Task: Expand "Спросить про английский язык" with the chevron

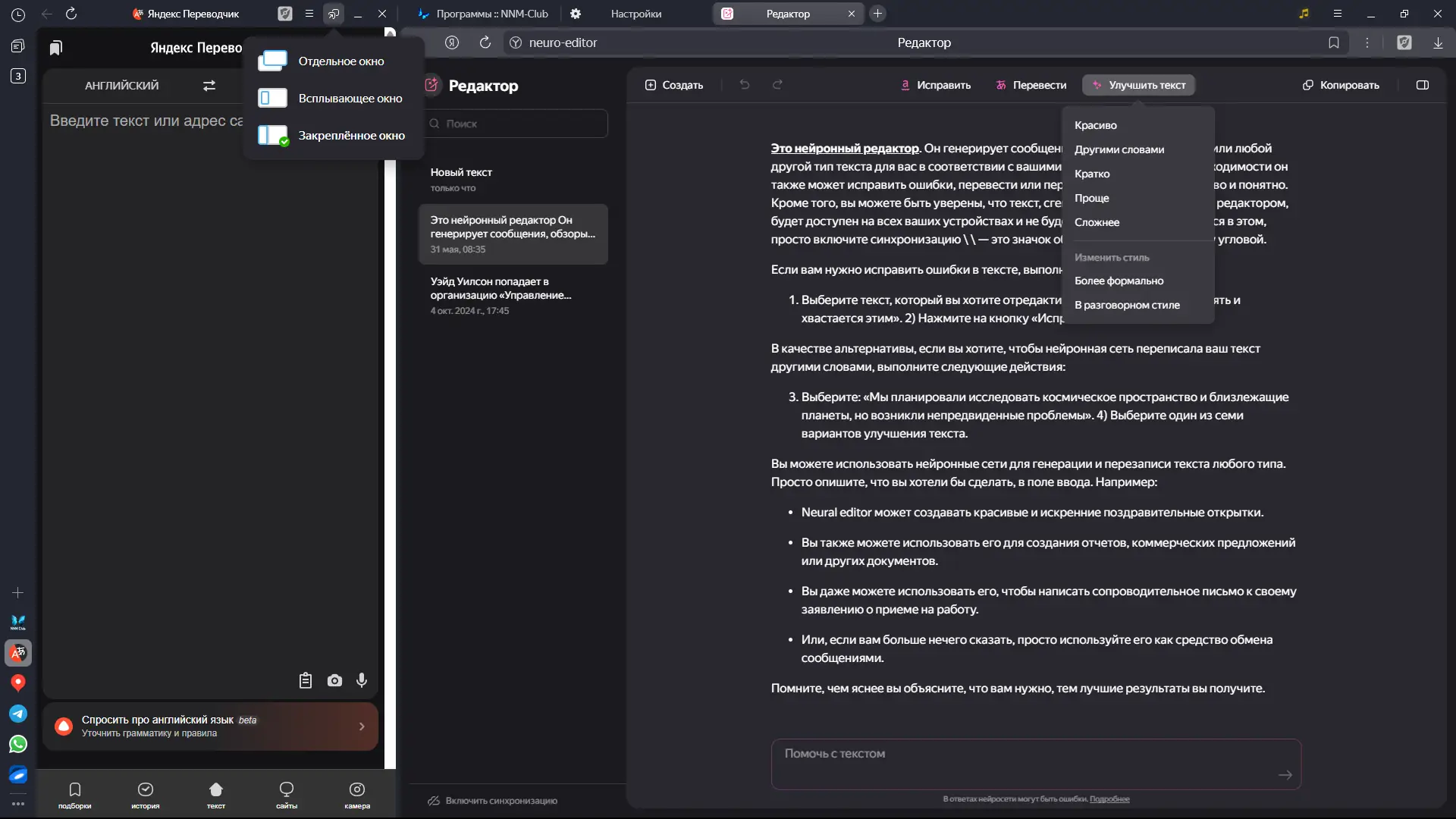Action: click(x=362, y=726)
